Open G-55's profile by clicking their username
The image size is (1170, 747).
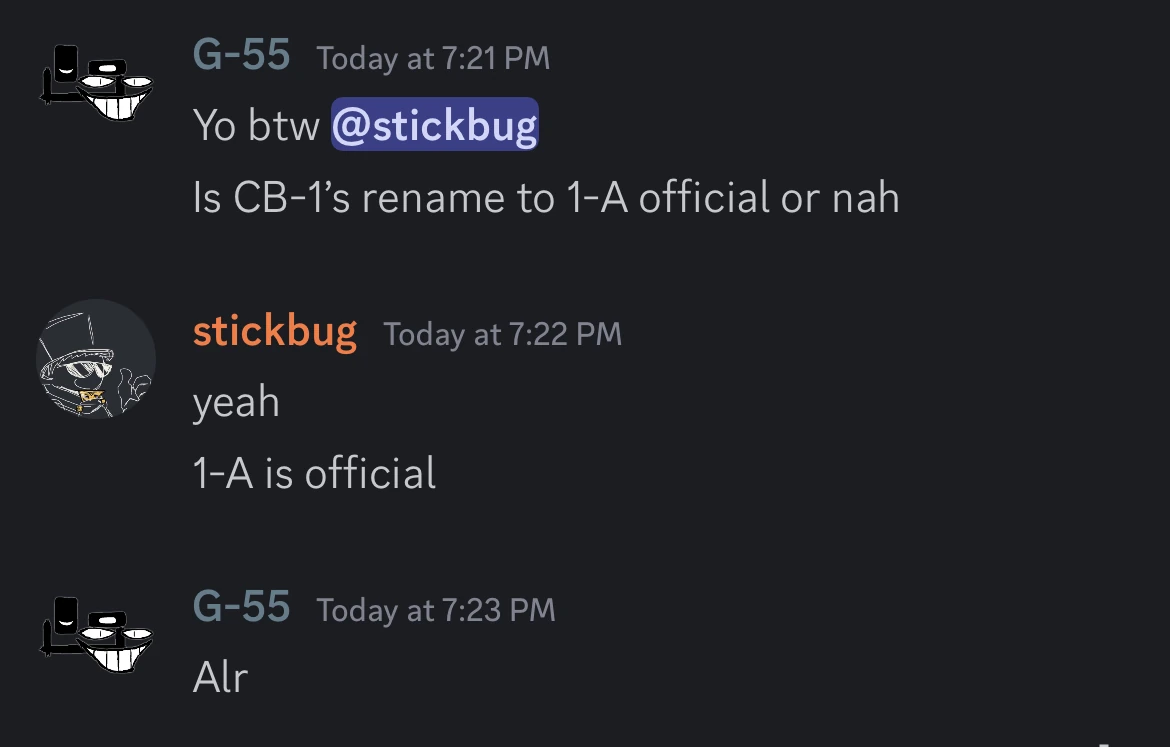[241, 57]
